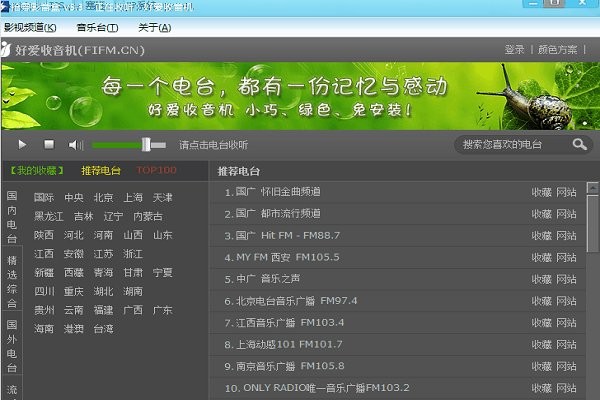
Task: Click the station search input field
Action: (512, 145)
